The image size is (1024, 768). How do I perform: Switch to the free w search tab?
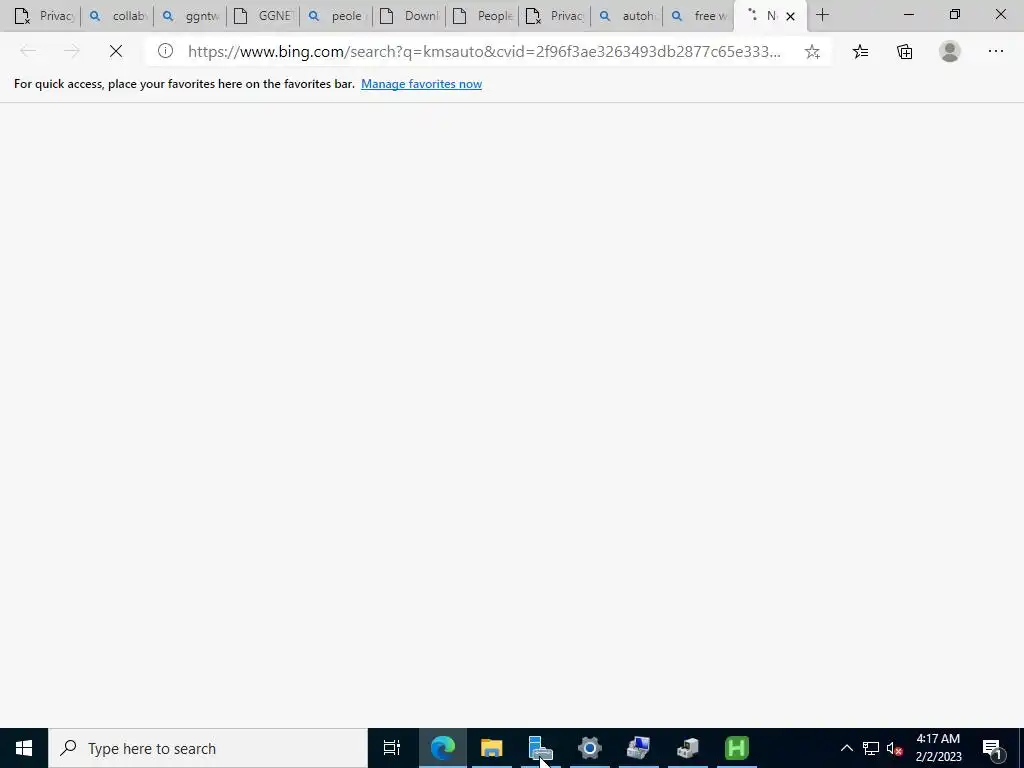point(699,16)
